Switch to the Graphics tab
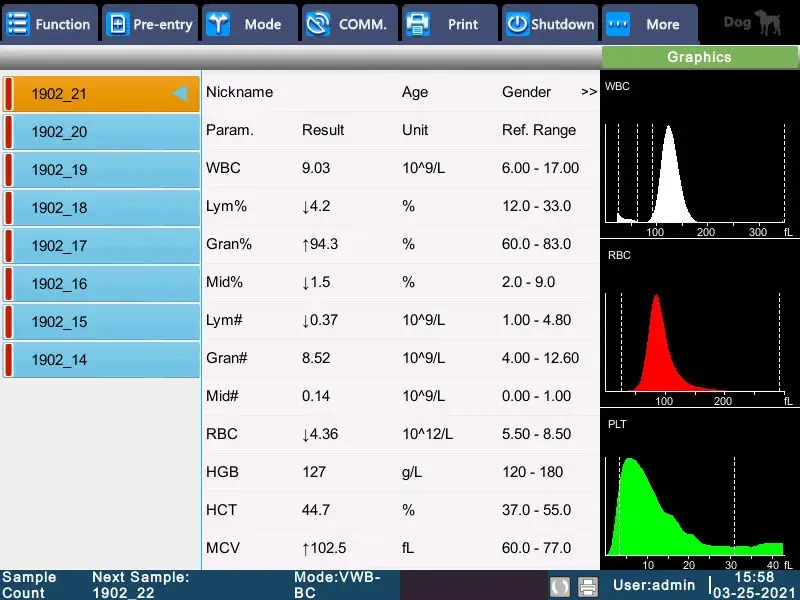Viewport: 800px width, 600px height. point(699,57)
